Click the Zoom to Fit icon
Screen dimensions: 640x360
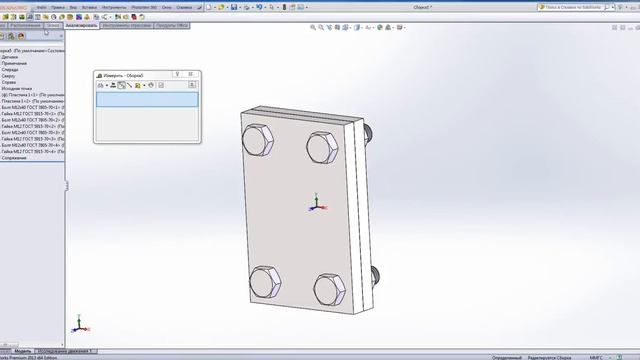pyautogui.click(x=313, y=28)
